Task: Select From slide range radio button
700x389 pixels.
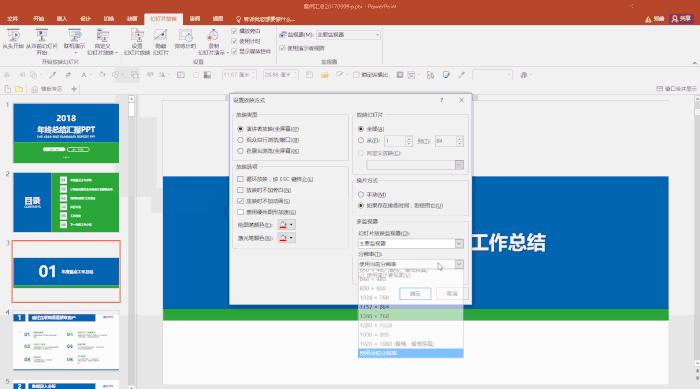Action: click(361, 140)
